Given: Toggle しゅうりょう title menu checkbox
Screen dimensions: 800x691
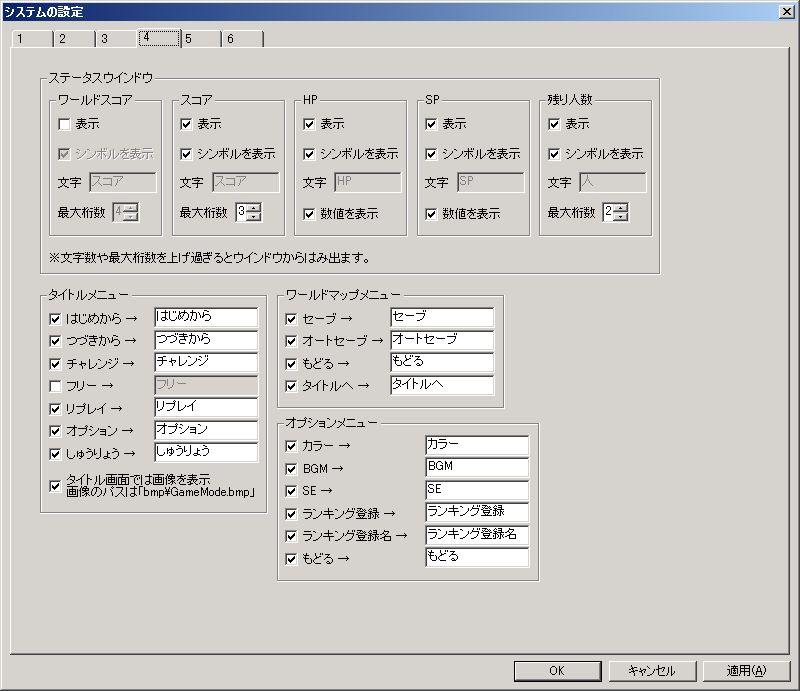Looking at the screenshot, I should pyautogui.click(x=55, y=454).
